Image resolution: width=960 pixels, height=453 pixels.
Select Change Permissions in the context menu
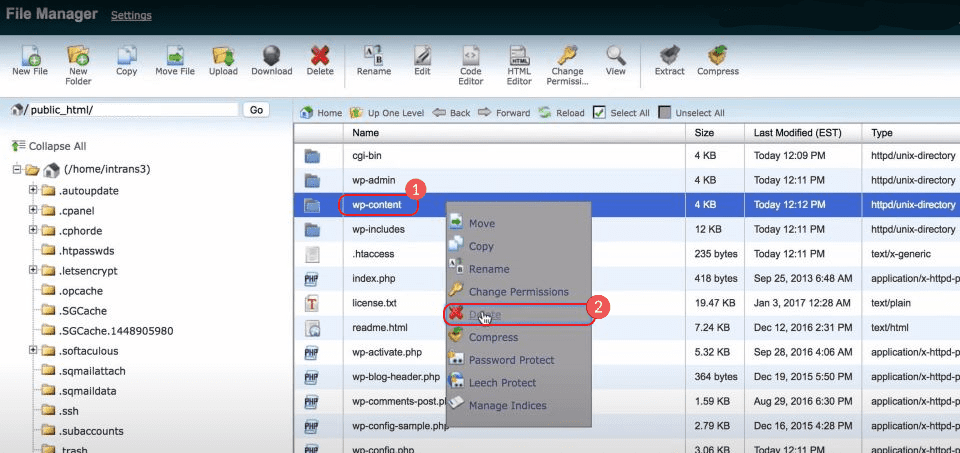[518, 292]
